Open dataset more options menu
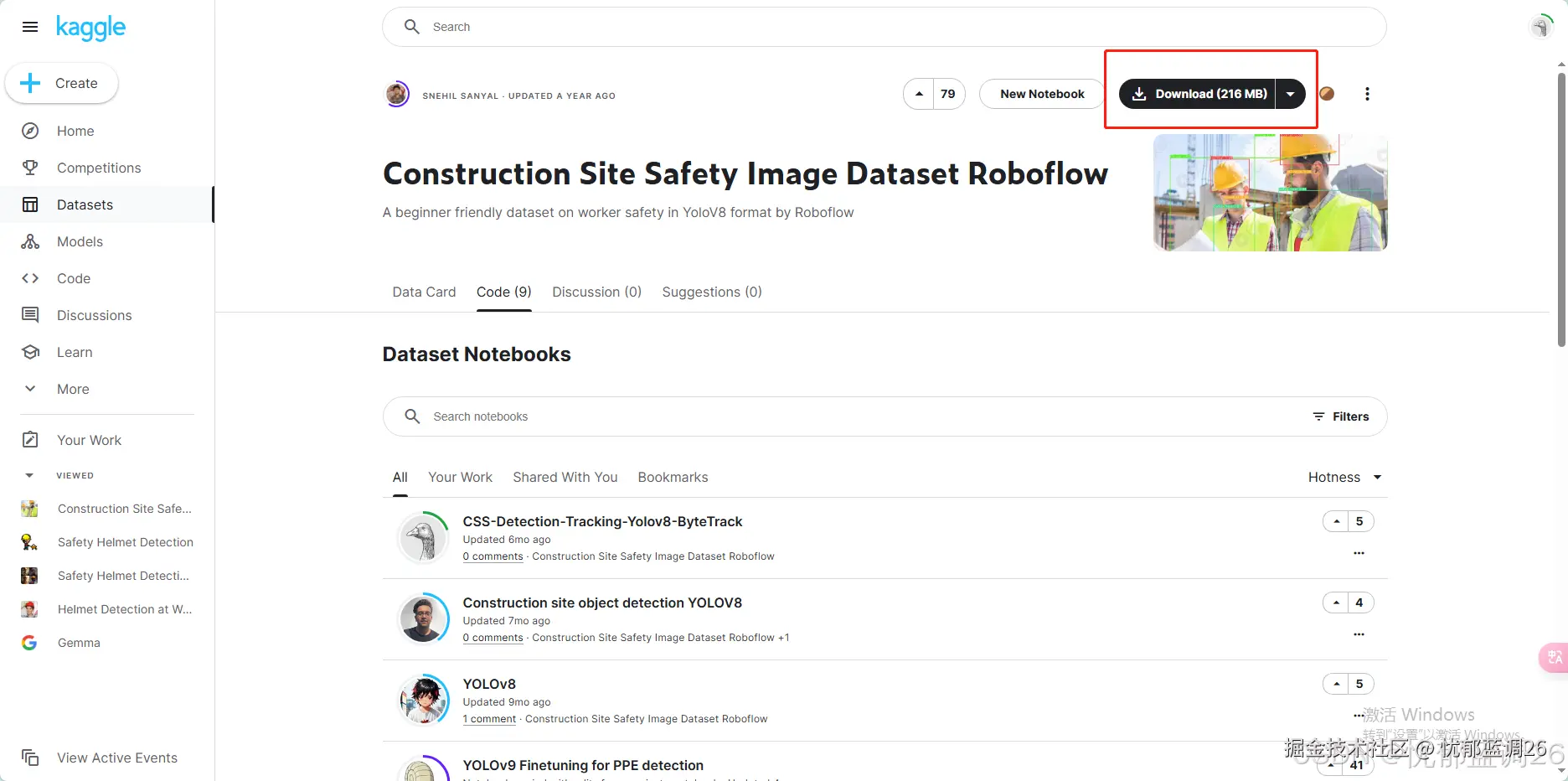1568x781 pixels. (1367, 94)
